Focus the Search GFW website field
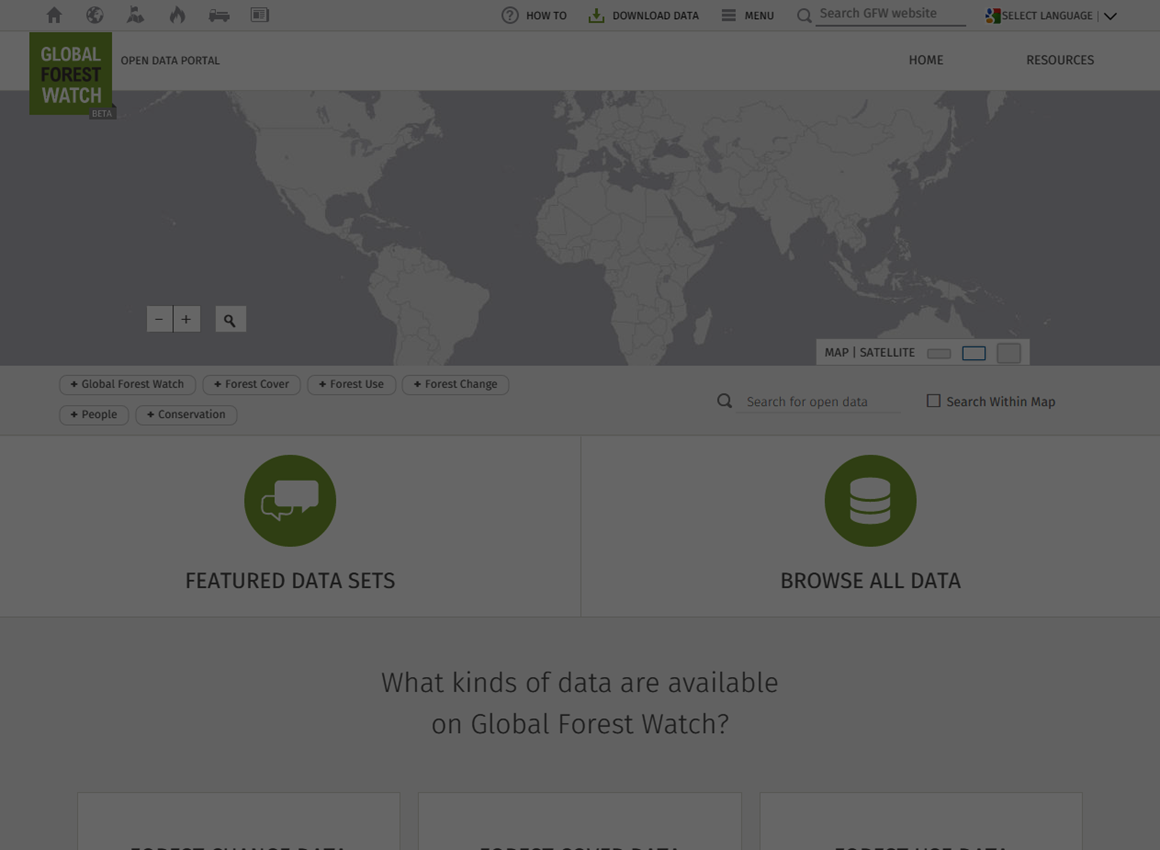This screenshot has height=850, width=1160. pyautogui.click(x=891, y=14)
